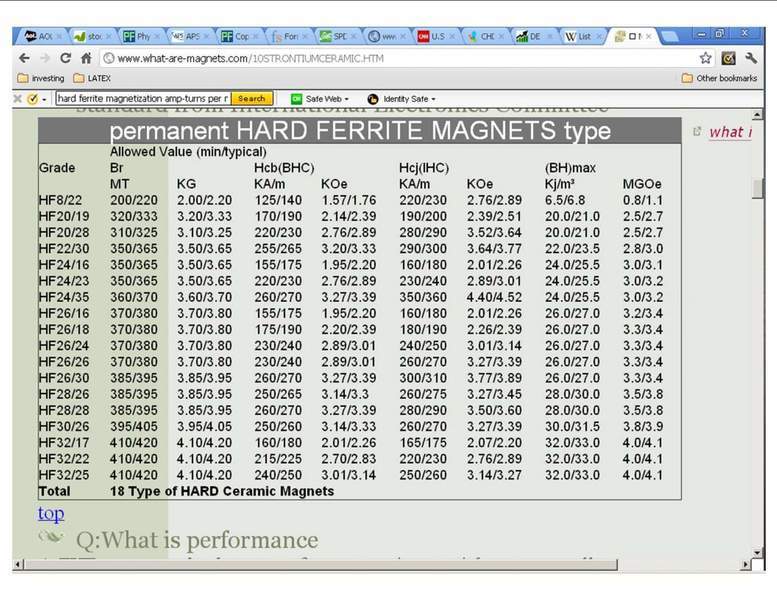Open the Norton checkmark logo dropdown
The height and width of the screenshot is (600, 777).
(37, 99)
